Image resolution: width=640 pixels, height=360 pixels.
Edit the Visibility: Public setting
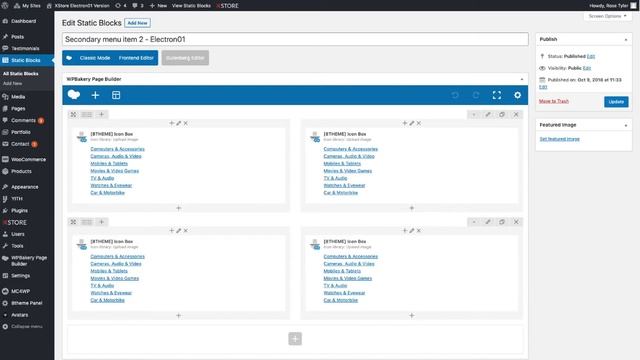pos(587,68)
